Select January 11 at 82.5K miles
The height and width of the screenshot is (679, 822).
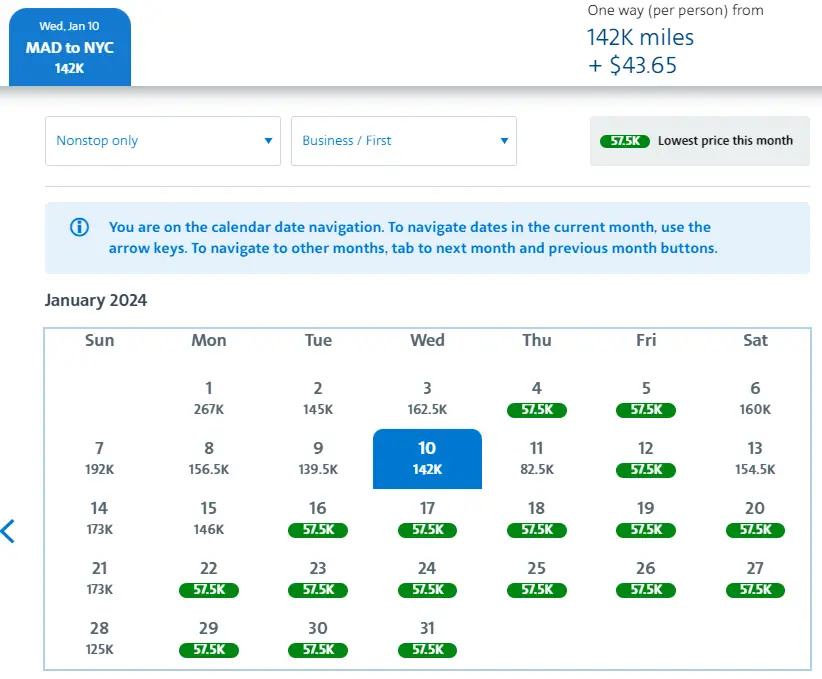pyautogui.click(x=537, y=458)
